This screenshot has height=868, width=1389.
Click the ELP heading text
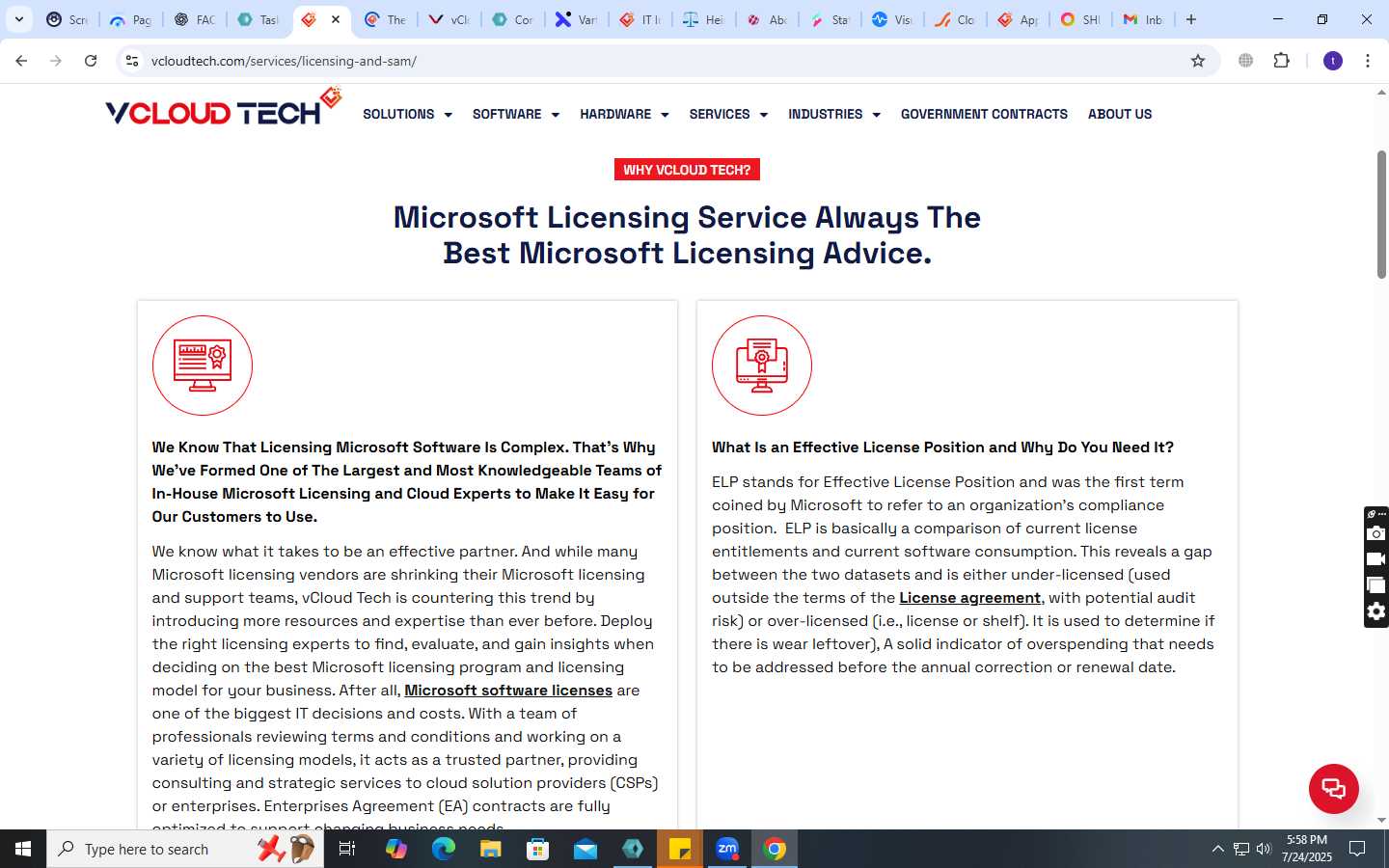[942, 448]
